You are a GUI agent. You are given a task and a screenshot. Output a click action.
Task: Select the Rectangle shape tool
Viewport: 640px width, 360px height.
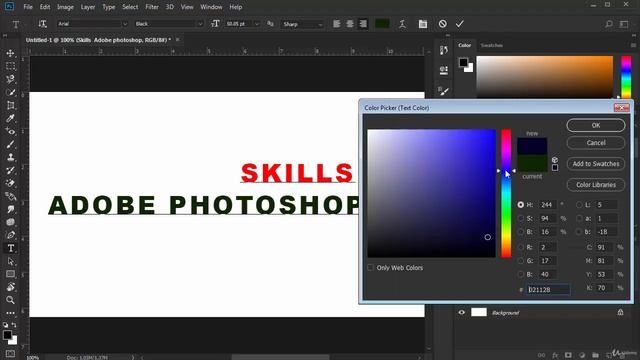(x=11, y=274)
